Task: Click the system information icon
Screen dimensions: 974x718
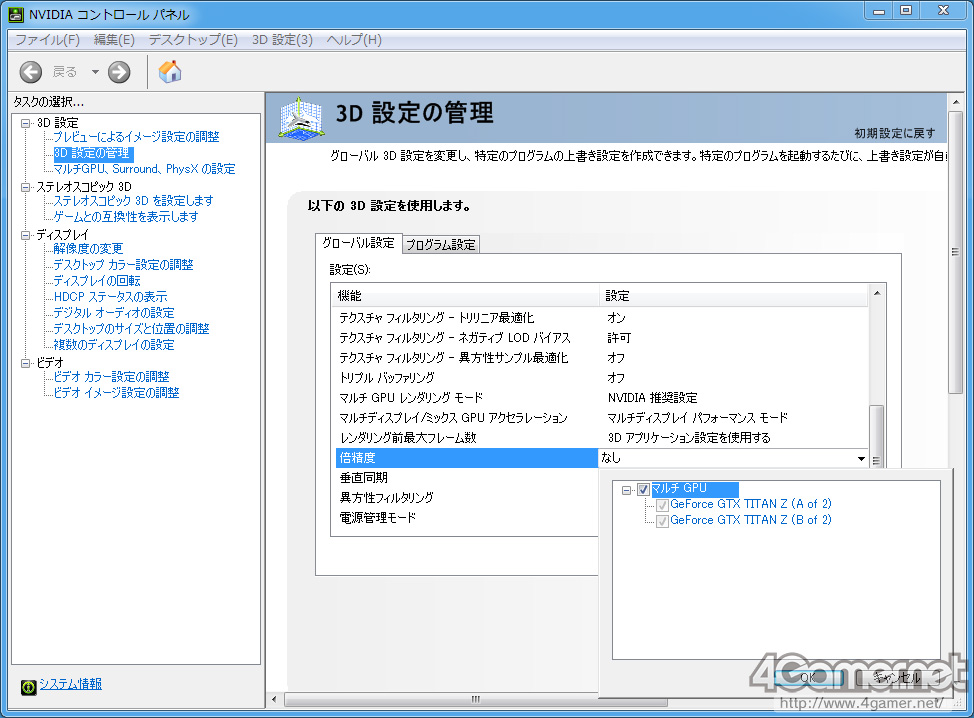Action: coord(29,686)
